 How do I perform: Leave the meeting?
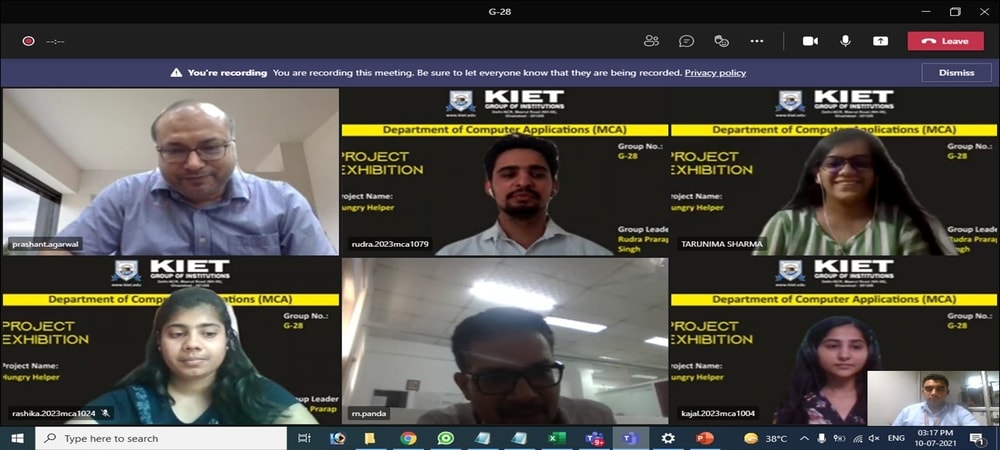(x=945, y=41)
